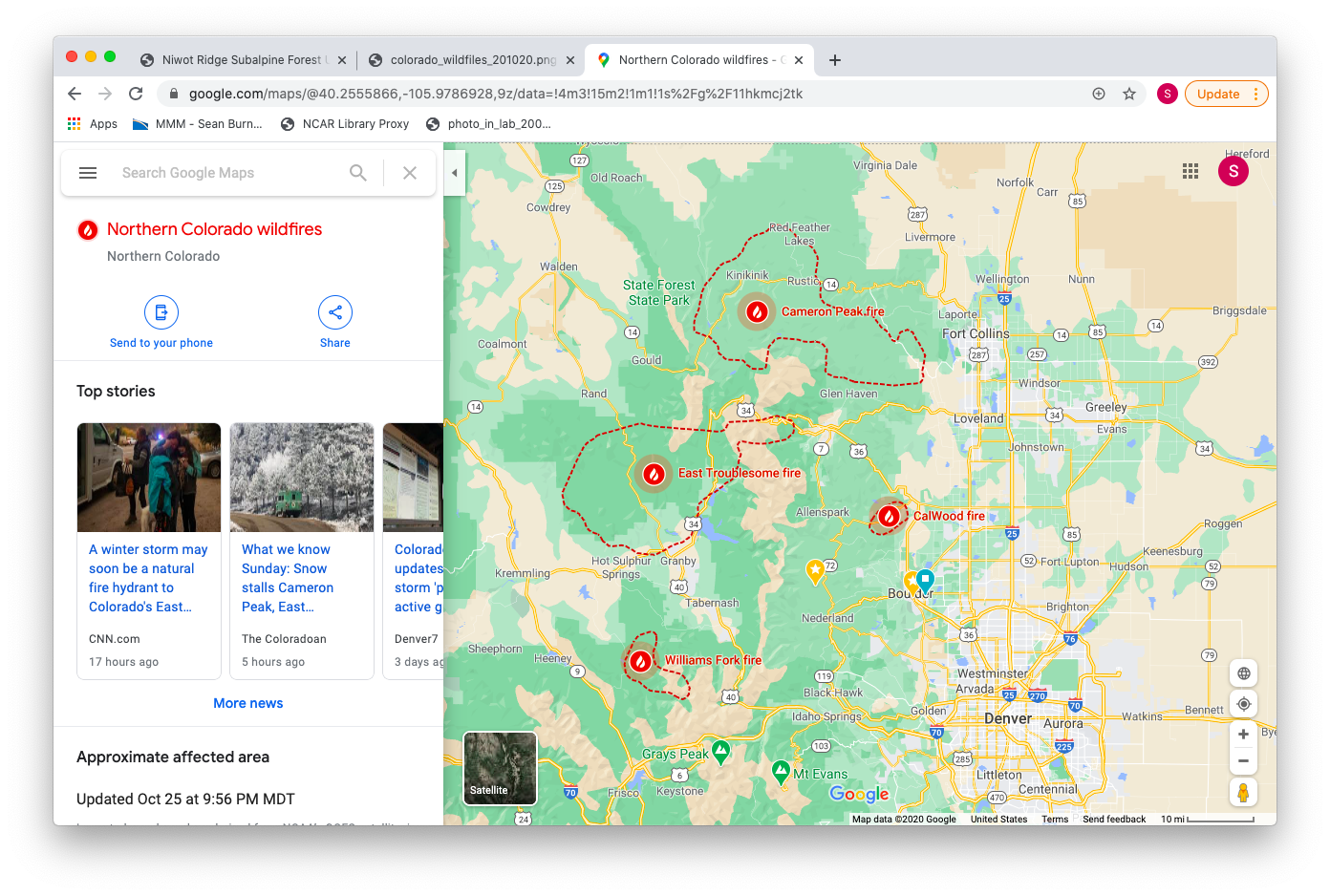Image resolution: width=1330 pixels, height=896 pixels.
Task: Show your location button
Action: [x=1243, y=704]
